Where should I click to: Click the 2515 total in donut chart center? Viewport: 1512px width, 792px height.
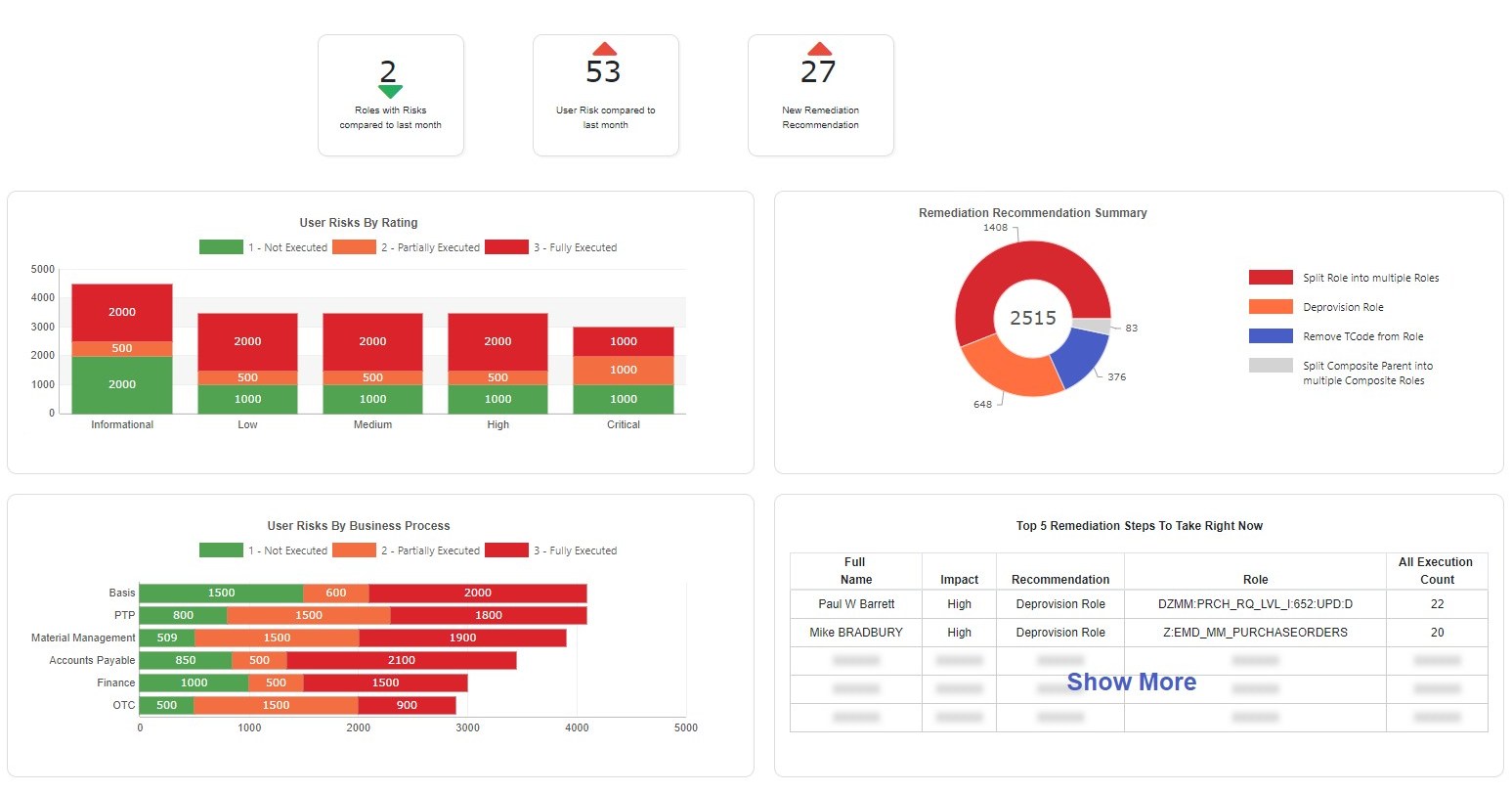pos(1033,318)
